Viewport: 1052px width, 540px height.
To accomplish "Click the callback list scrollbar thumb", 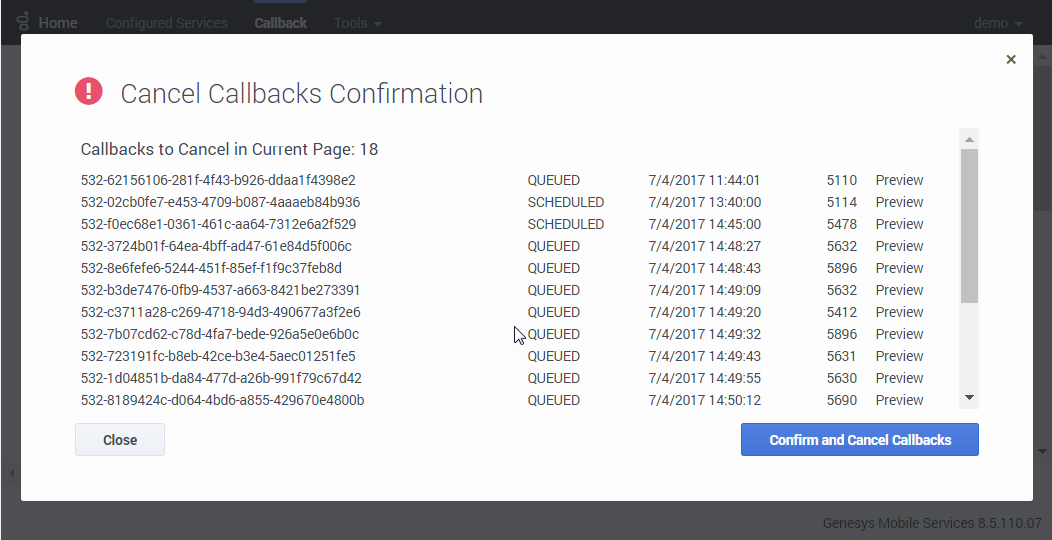I will (x=968, y=225).
